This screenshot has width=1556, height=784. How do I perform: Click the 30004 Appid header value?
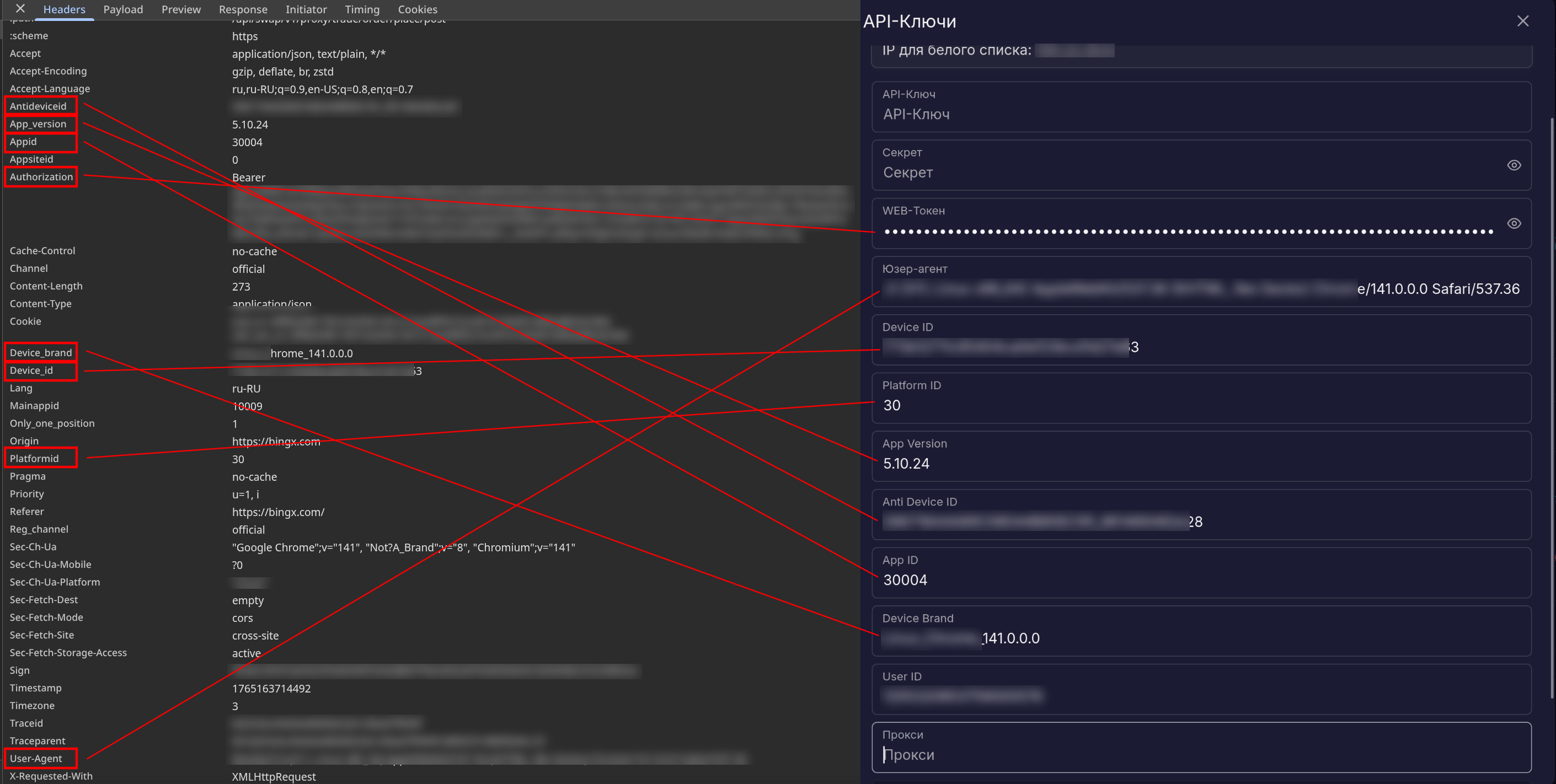[247, 142]
